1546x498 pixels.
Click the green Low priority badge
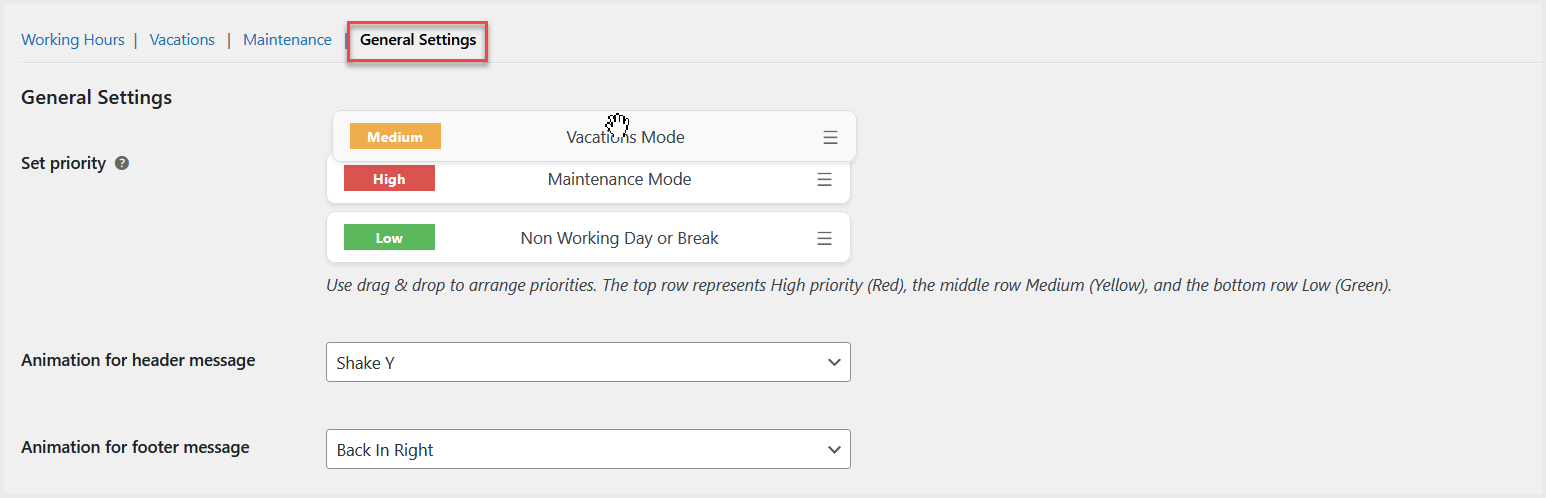[x=389, y=238]
